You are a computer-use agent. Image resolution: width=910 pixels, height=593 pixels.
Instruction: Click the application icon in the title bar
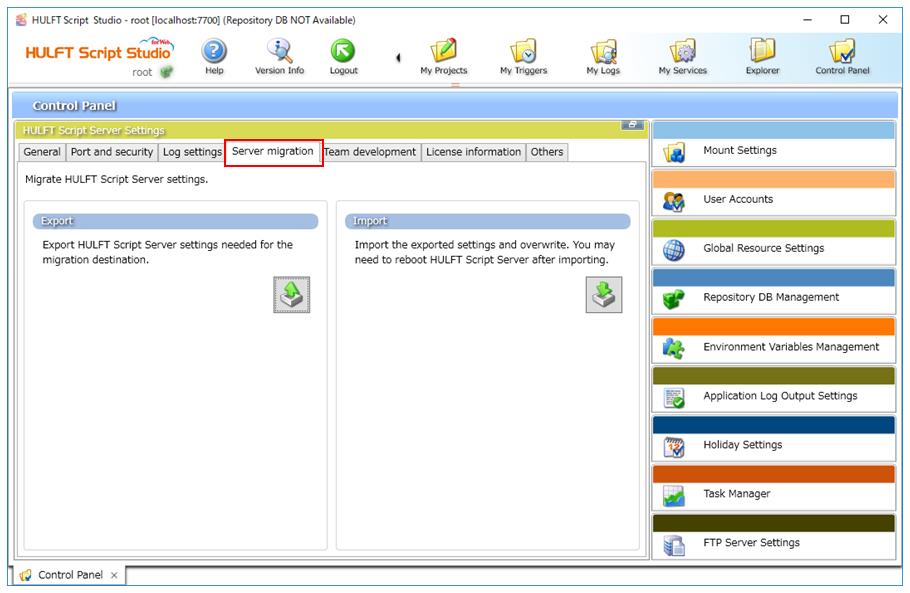(21, 20)
